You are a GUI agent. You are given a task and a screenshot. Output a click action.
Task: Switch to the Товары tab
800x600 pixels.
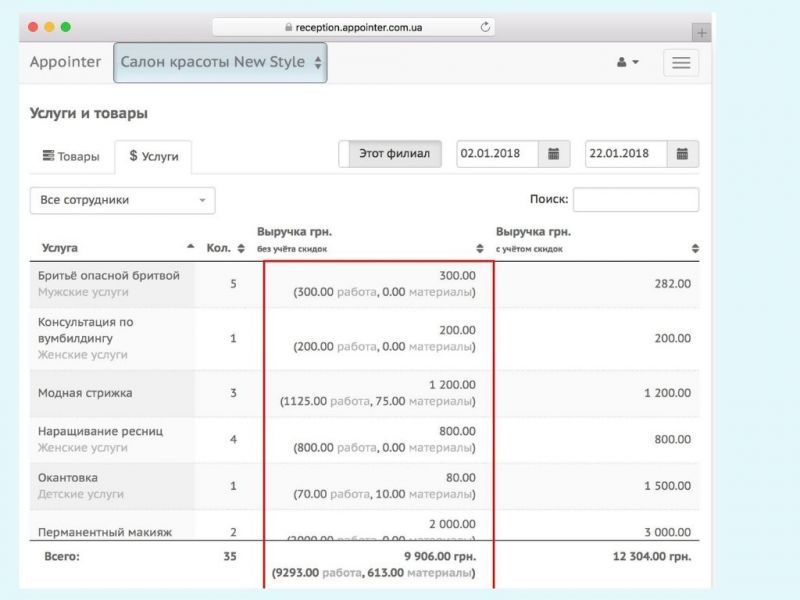coord(71,156)
